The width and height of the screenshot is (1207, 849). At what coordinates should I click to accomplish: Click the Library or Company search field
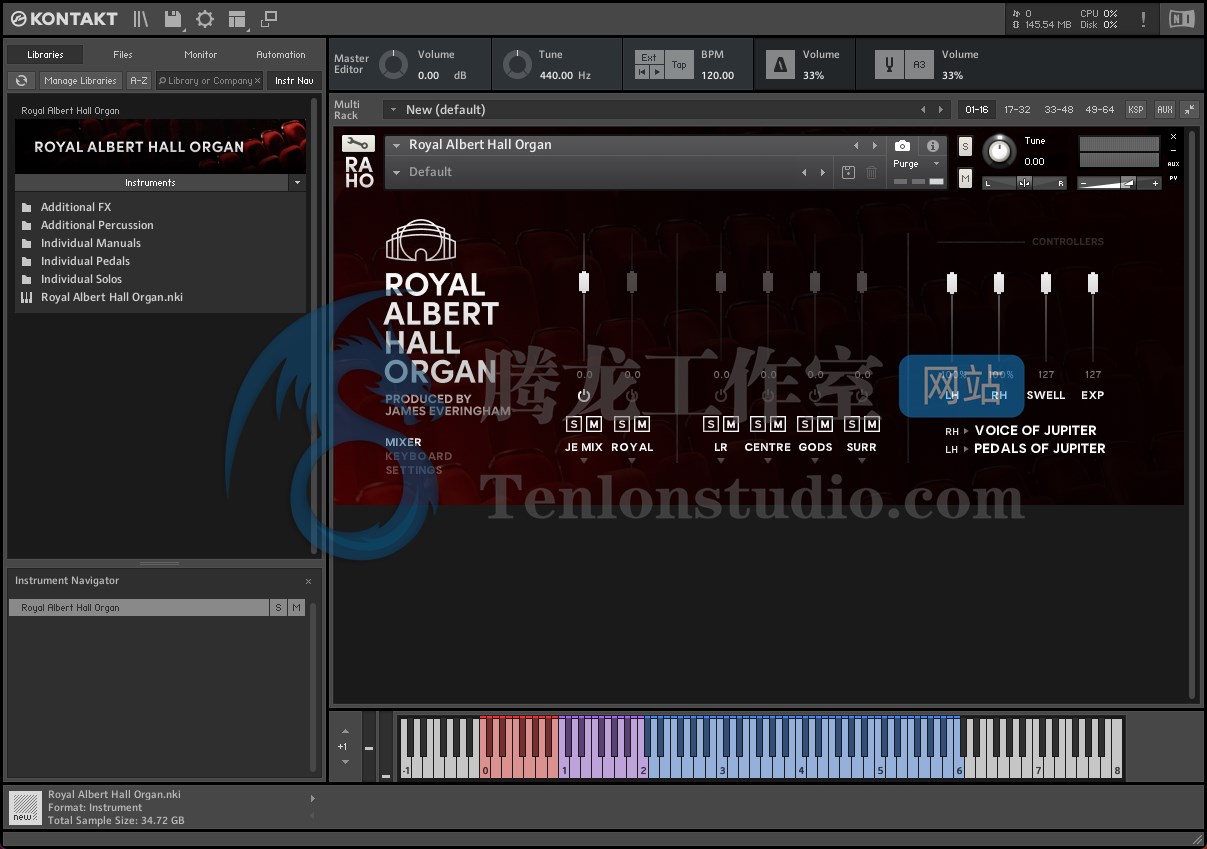click(x=210, y=81)
